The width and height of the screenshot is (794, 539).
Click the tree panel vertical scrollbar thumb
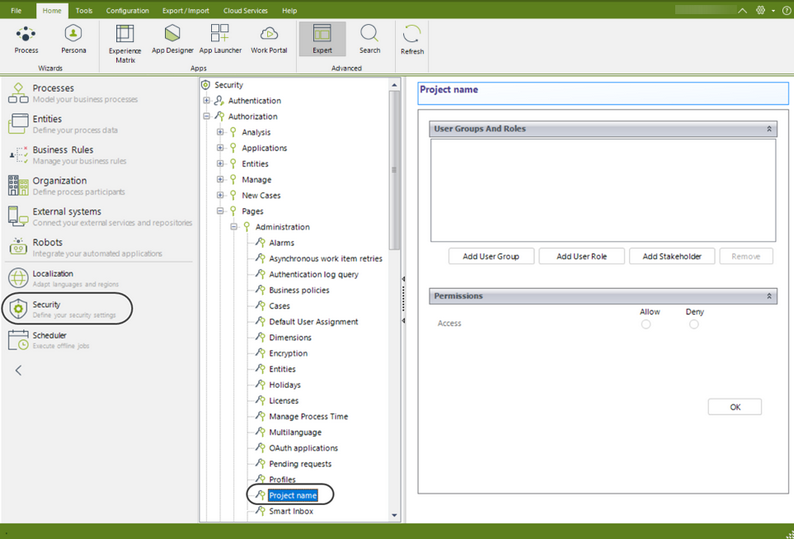coord(394,170)
